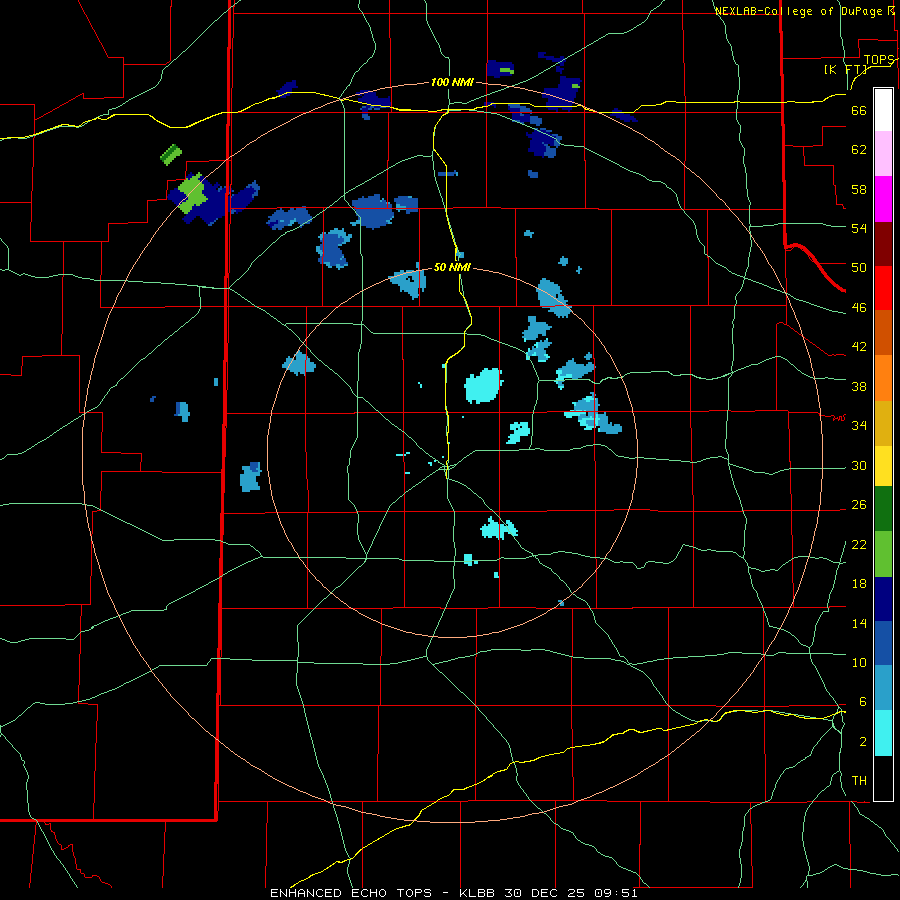900x900 pixels.
Task: Click the small striped green echo
Action: coord(171,154)
